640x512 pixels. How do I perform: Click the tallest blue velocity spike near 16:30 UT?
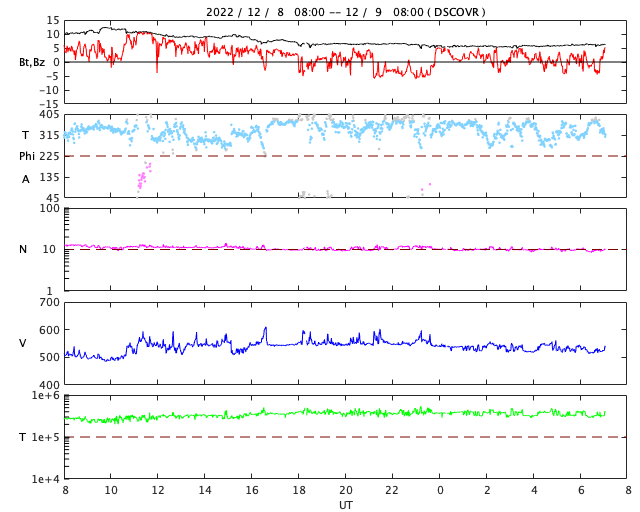(266, 329)
